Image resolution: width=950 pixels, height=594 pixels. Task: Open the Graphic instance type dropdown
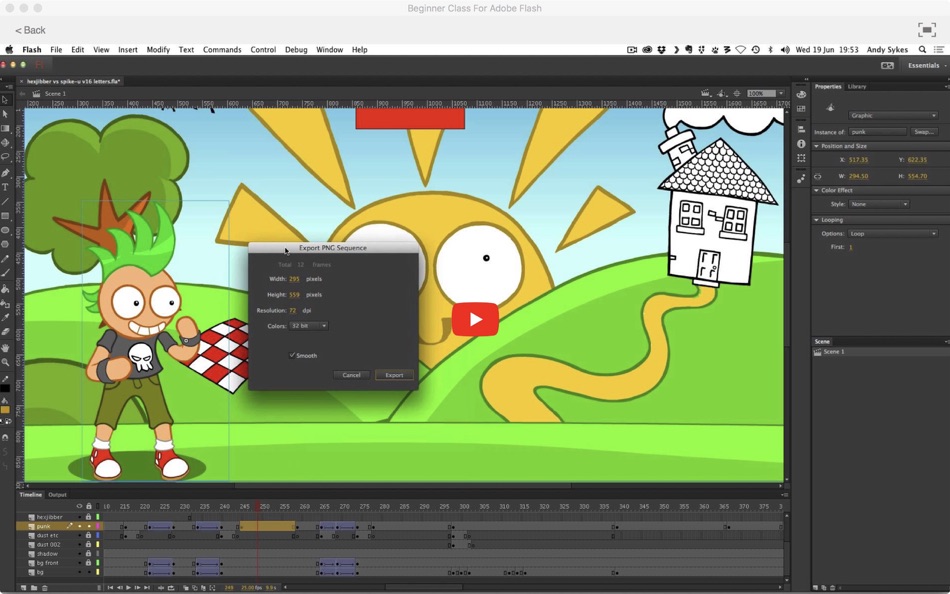[x=892, y=115]
